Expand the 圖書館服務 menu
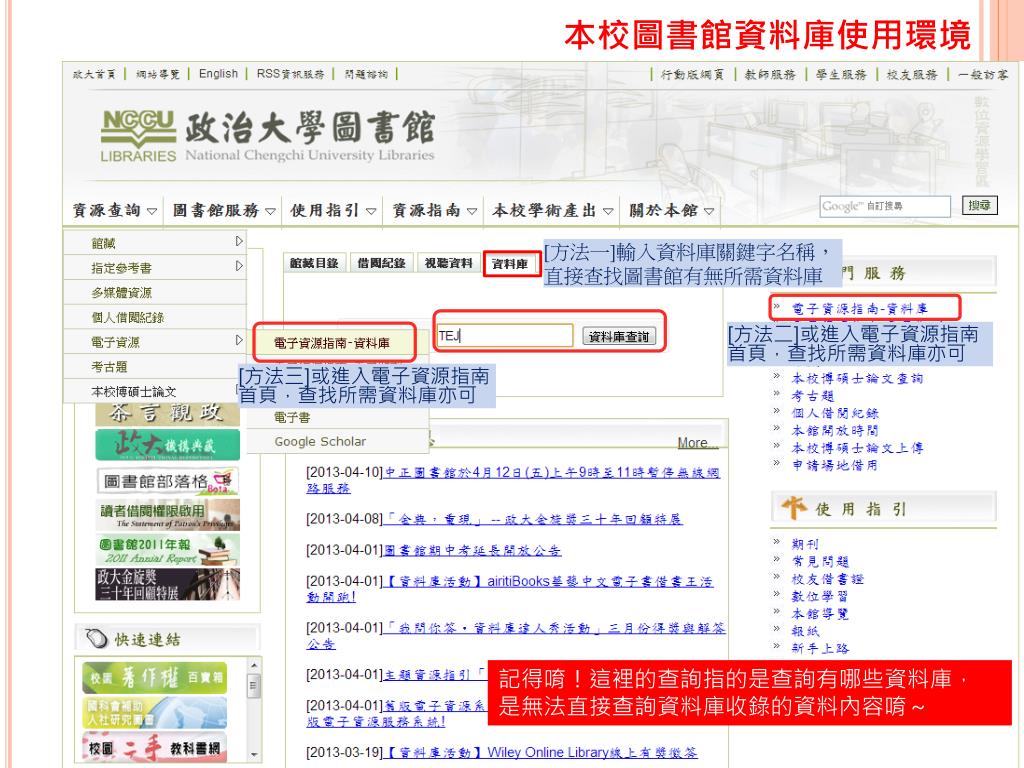Image resolution: width=1024 pixels, height=768 pixels. (223, 210)
